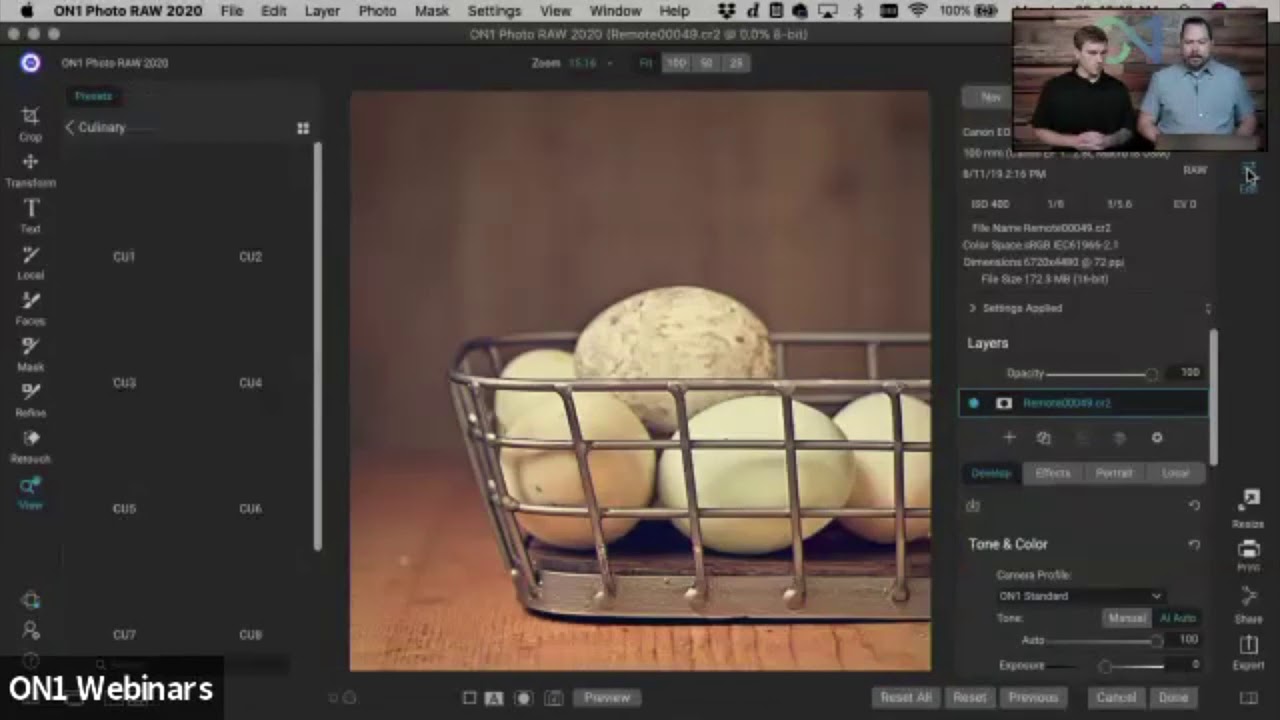Screen dimensions: 1280x720
Task: Toggle the Preview button
Action: pyautogui.click(x=607, y=698)
